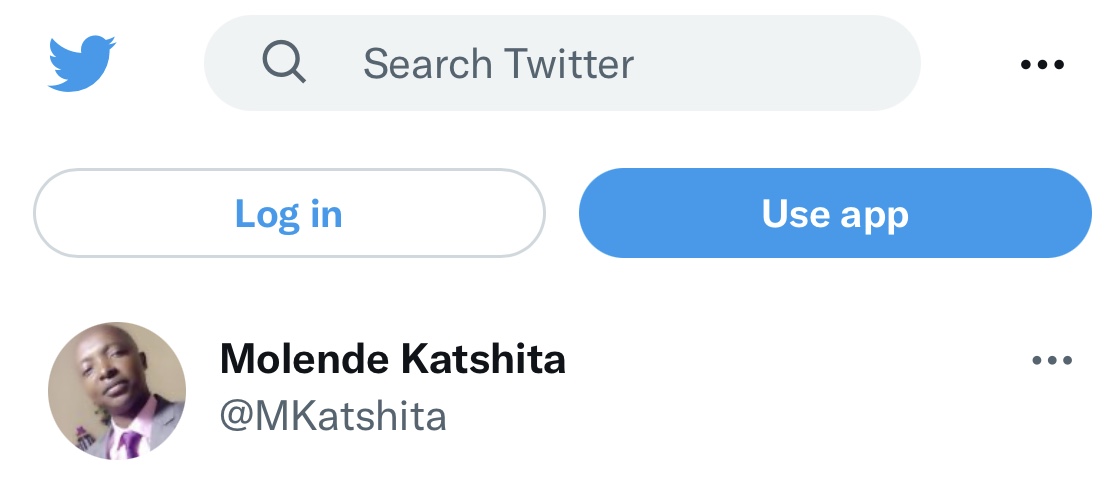The width and height of the screenshot is (1113, 489).
Task: Open the Molende Katshita display name link
Action: point(393,358)
